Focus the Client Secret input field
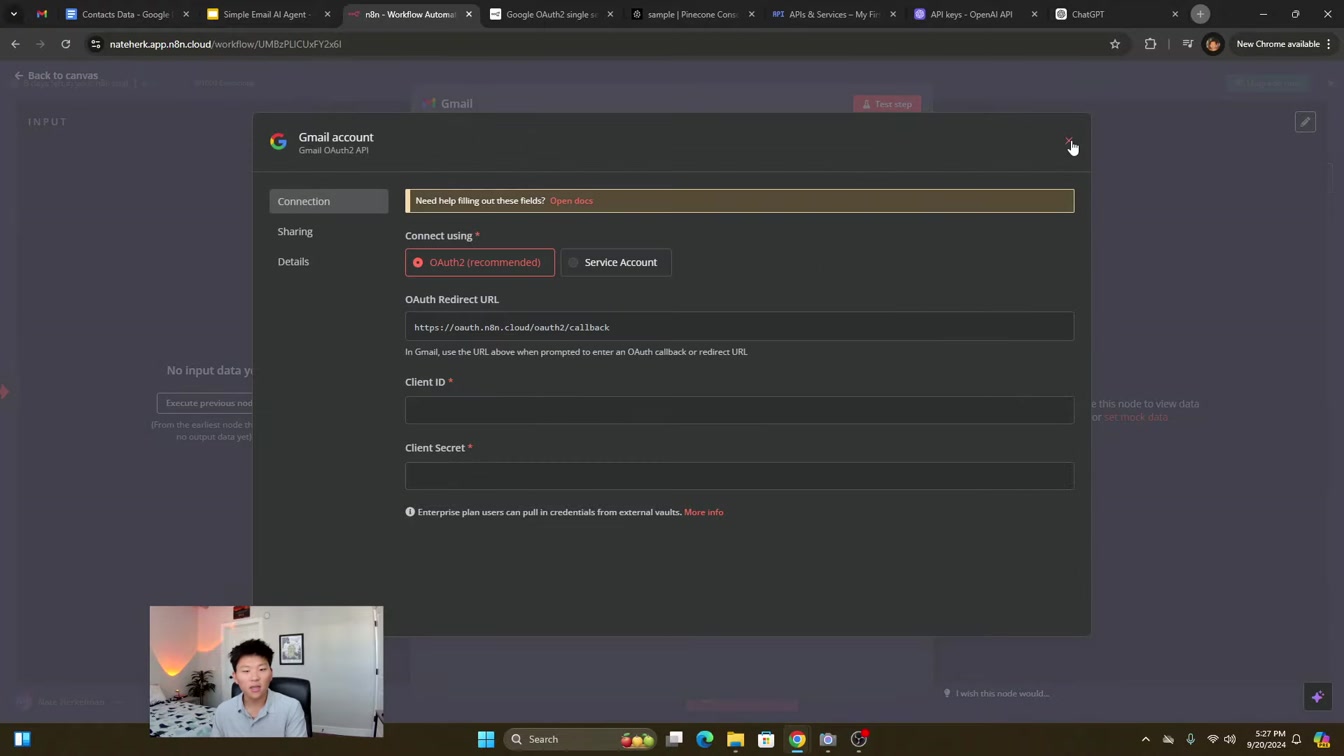The image size is (1344, 756). pyautogui.click(x=739, y=476)
